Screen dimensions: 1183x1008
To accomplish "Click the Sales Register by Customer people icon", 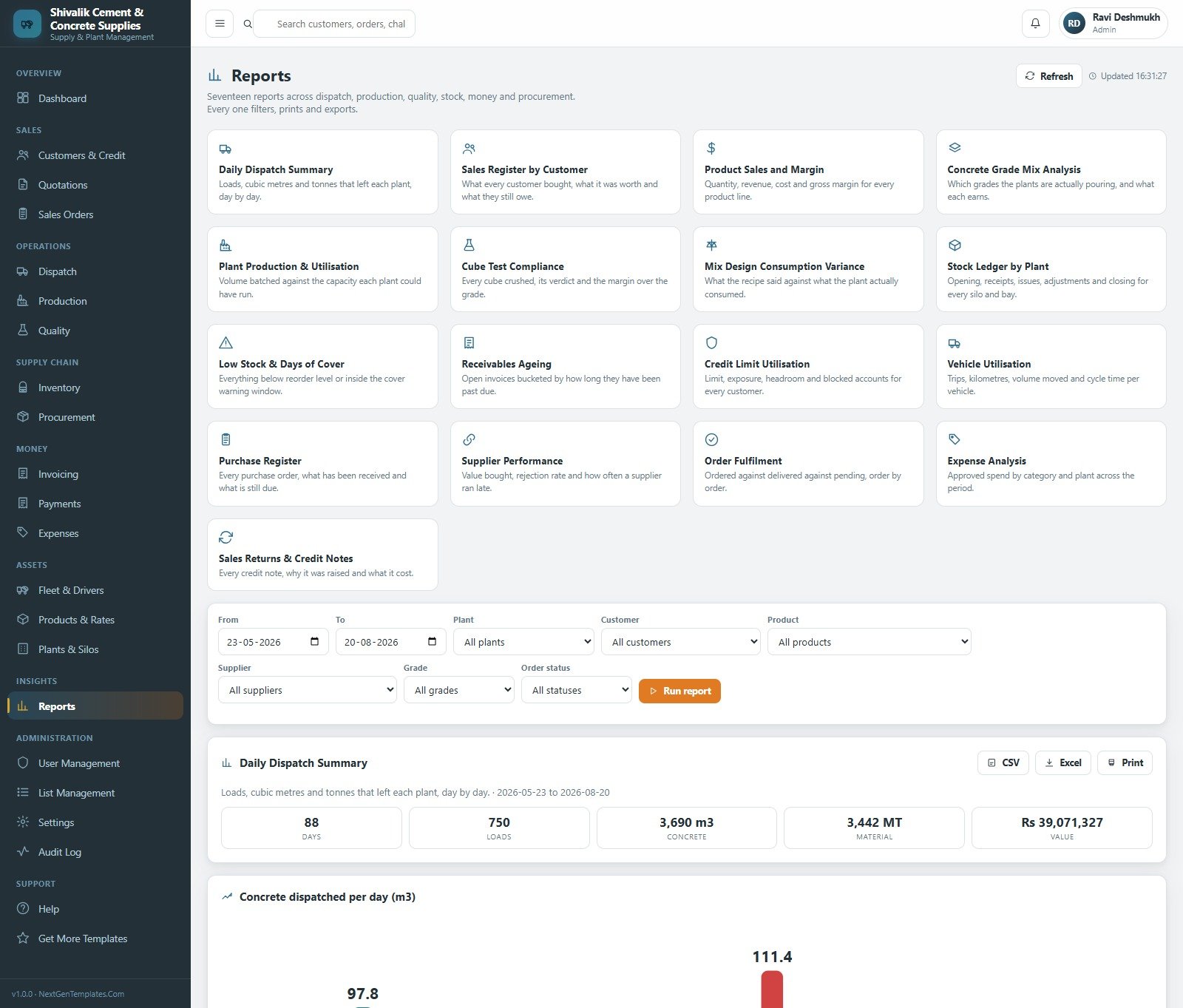I will point(469,149).
